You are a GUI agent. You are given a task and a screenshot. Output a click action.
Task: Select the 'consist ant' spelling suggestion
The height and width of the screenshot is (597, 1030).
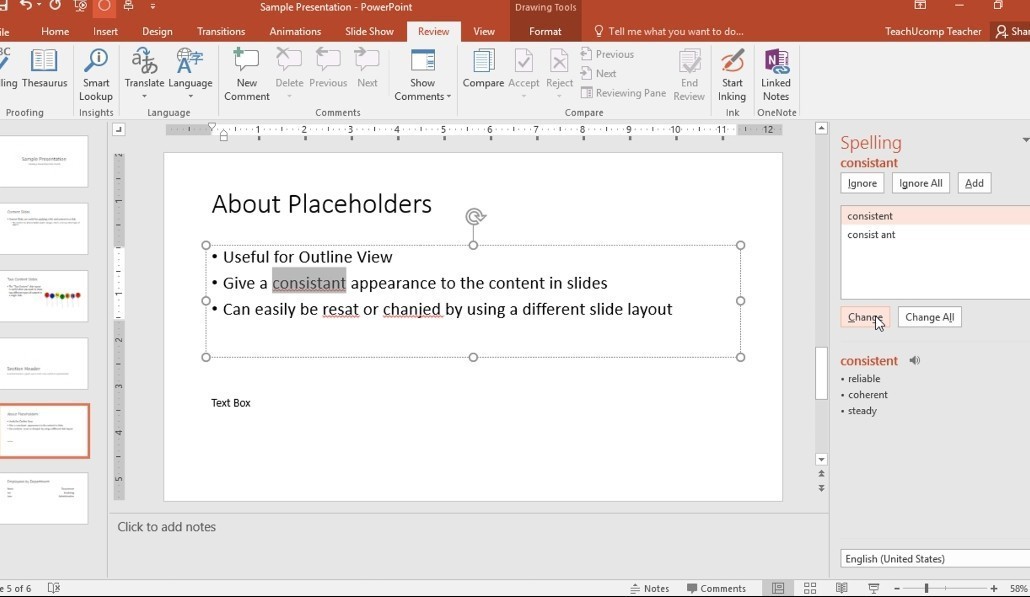coord(871,235)
